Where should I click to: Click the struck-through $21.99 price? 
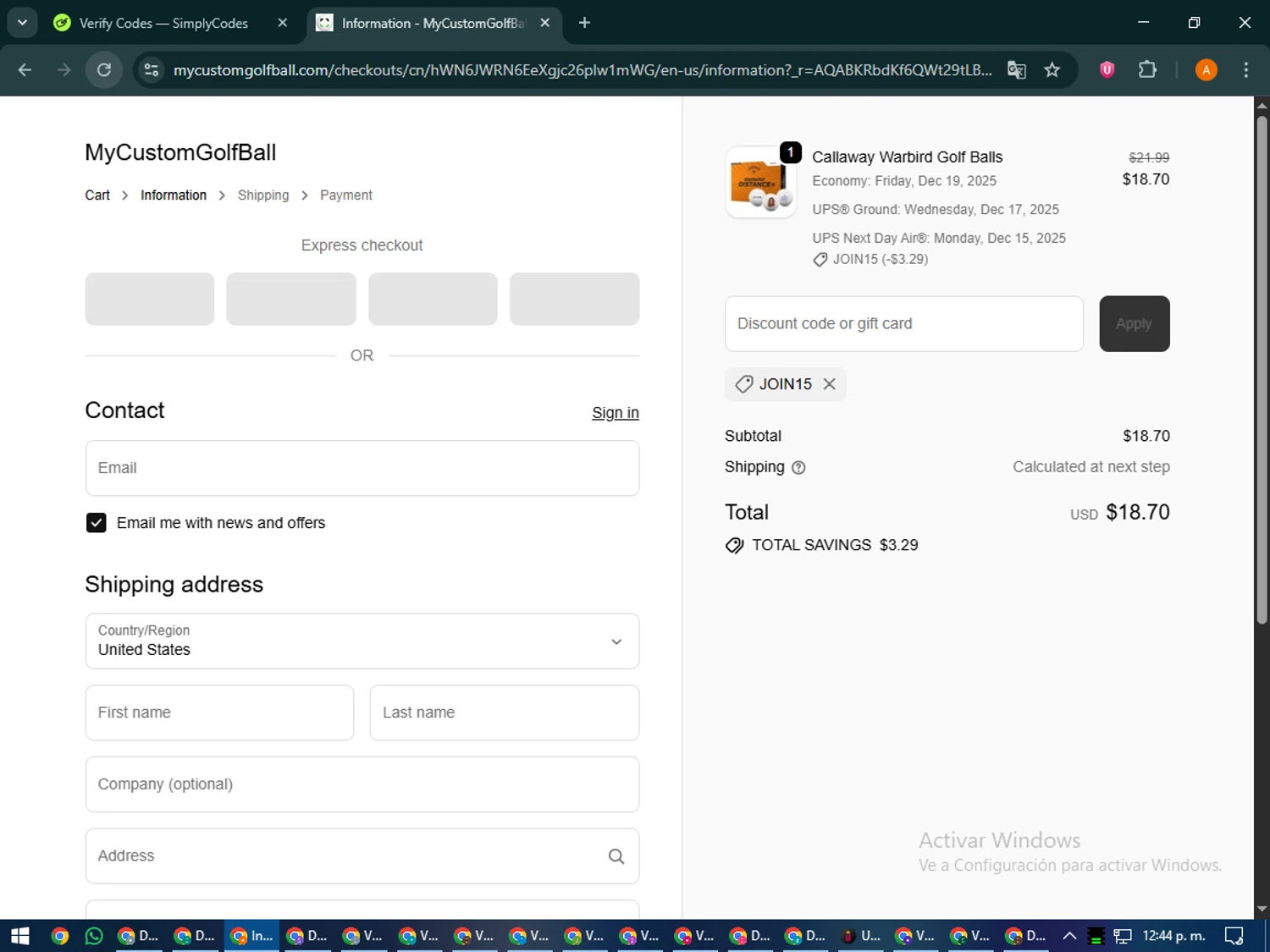pos(1149,158)
